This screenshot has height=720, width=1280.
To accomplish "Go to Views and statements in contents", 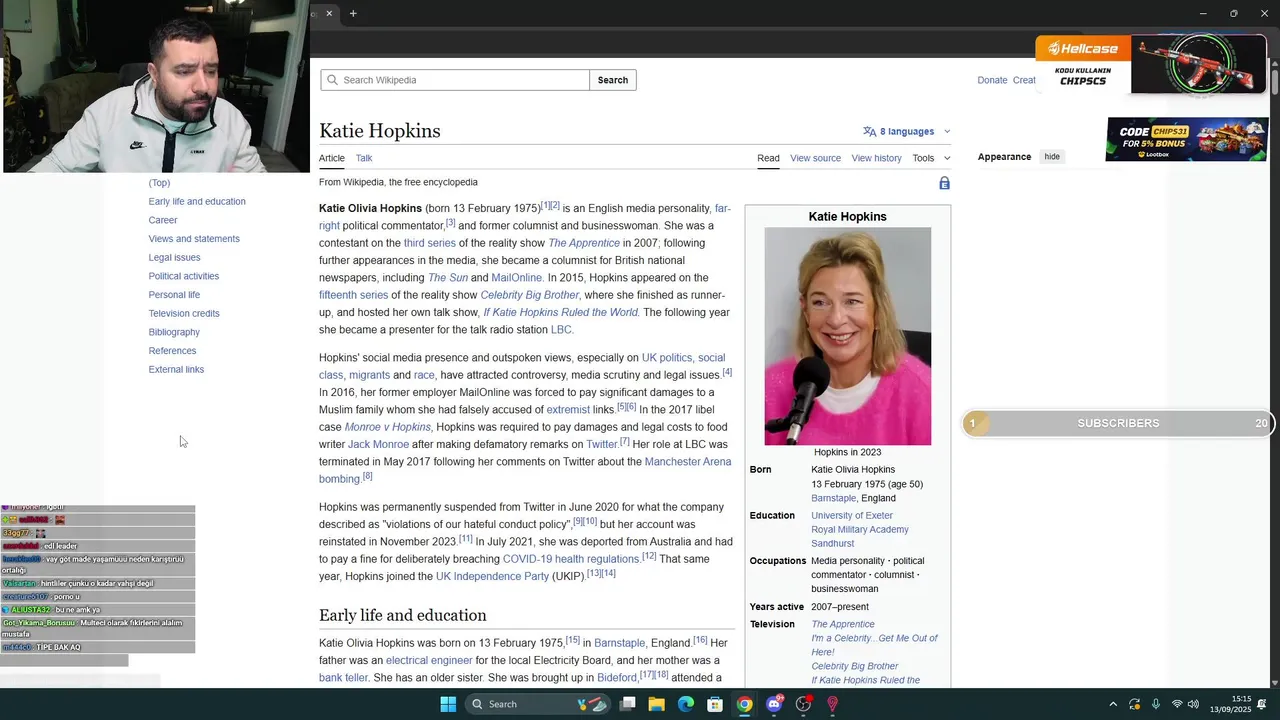I will 194,239.
